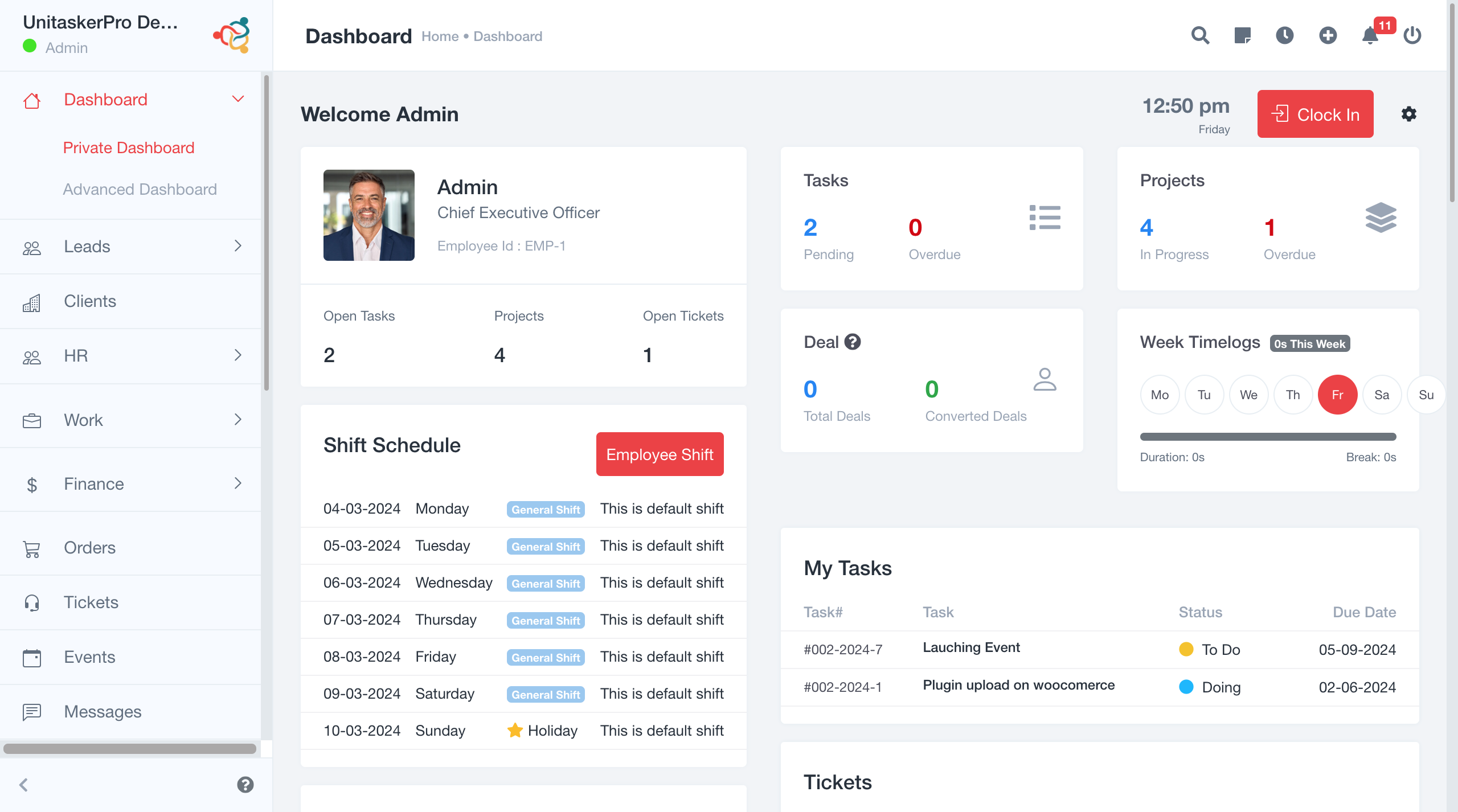This screenshot has height=812, width=1458.
Task: Click the sidebar help question icon
Action: click(245, 785)
